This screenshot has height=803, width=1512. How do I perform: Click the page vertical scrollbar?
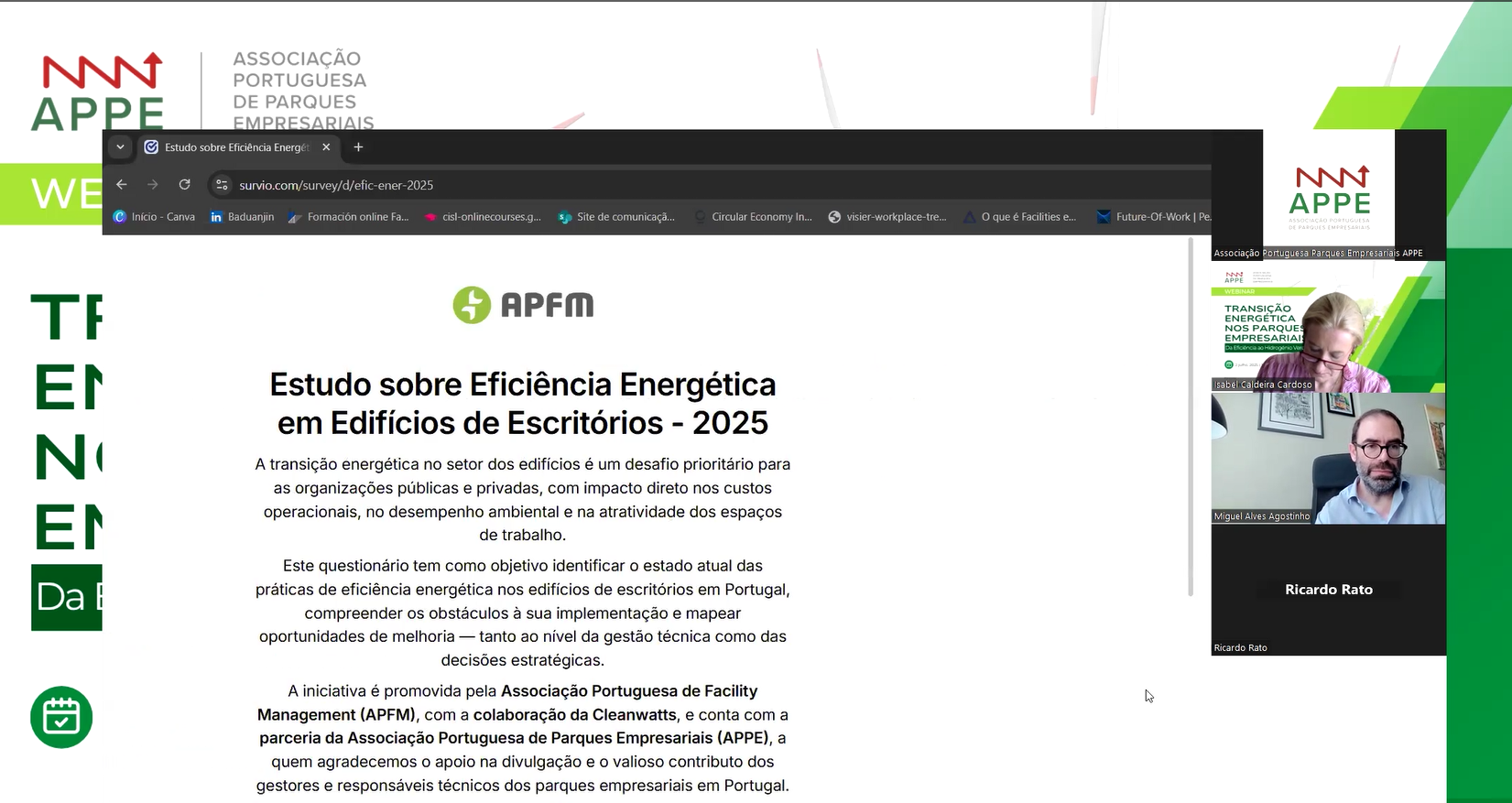click(x=1191, y=417)
